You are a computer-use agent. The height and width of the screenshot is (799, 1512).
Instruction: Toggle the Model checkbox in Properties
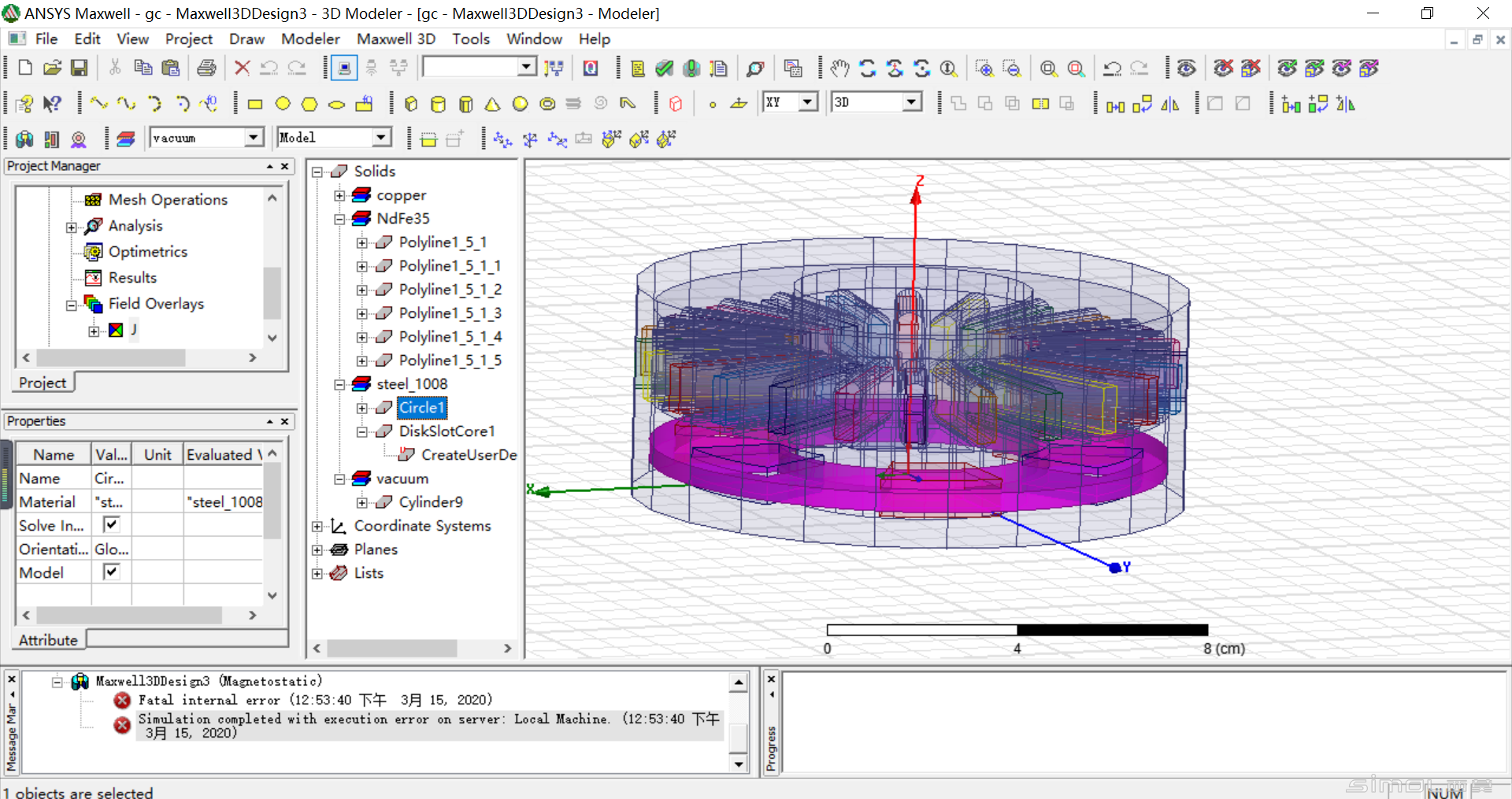pyautogui.click(x=111, y=572)
